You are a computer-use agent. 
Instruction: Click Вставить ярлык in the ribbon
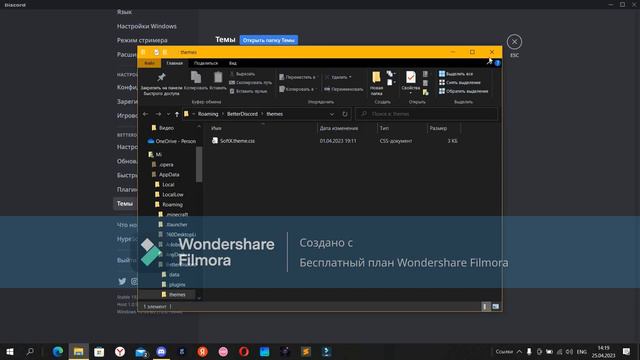click(x=249, y=91)
